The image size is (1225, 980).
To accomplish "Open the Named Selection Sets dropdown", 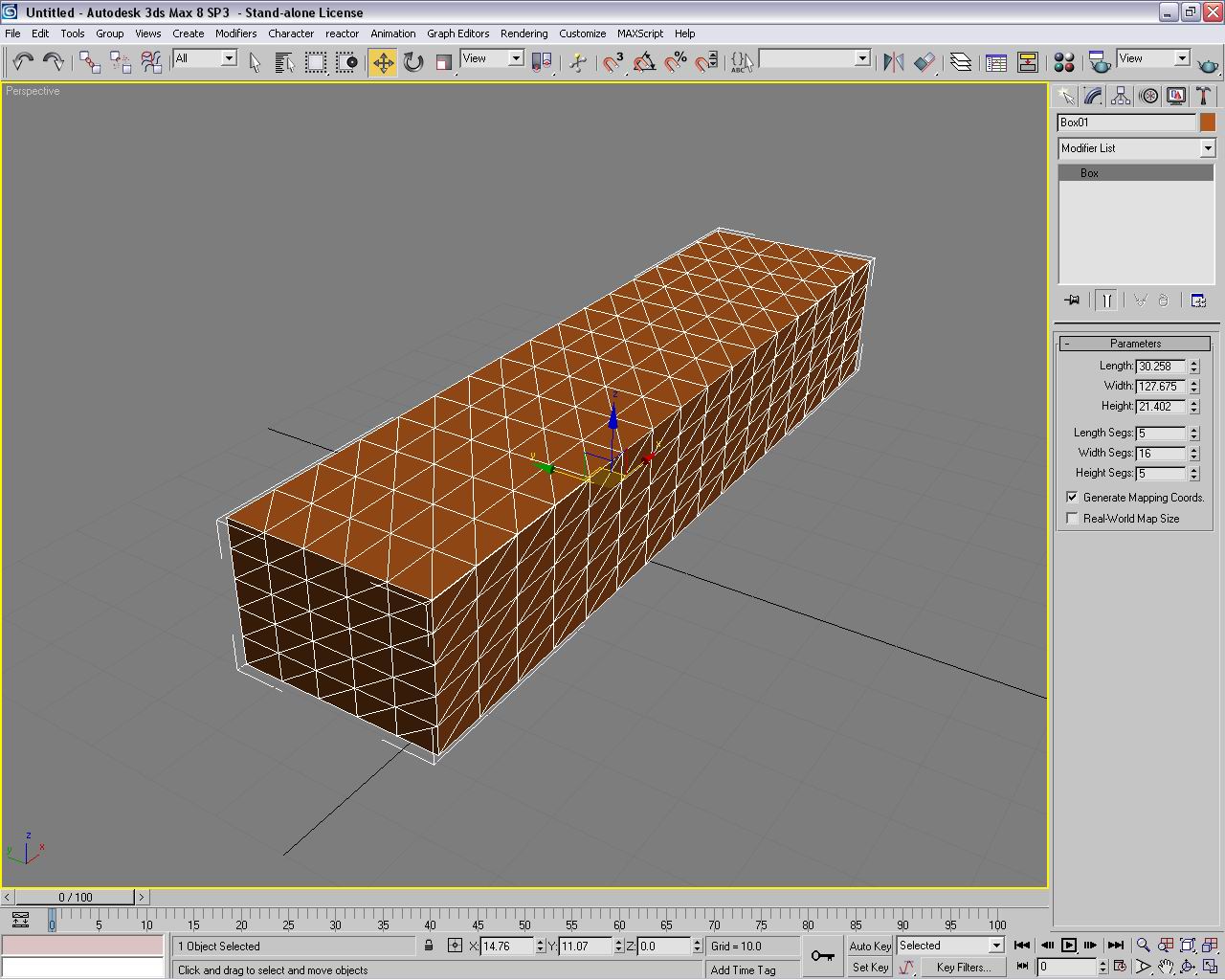I will tap(862, 58).
